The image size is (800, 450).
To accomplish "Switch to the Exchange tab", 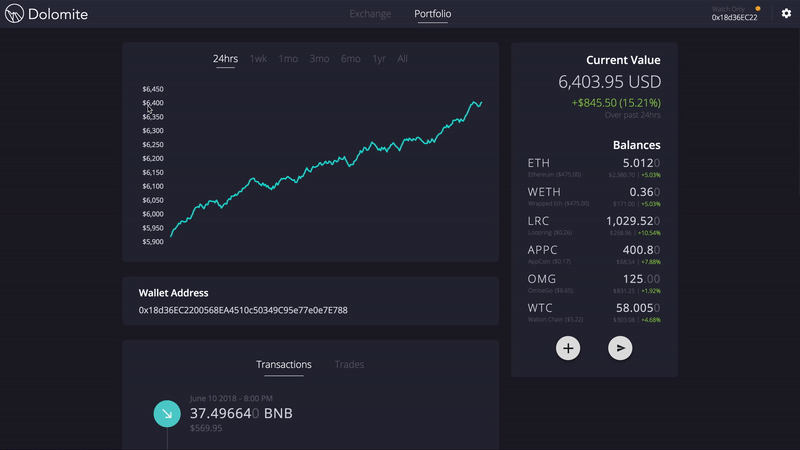I will [x=370, y=14].
